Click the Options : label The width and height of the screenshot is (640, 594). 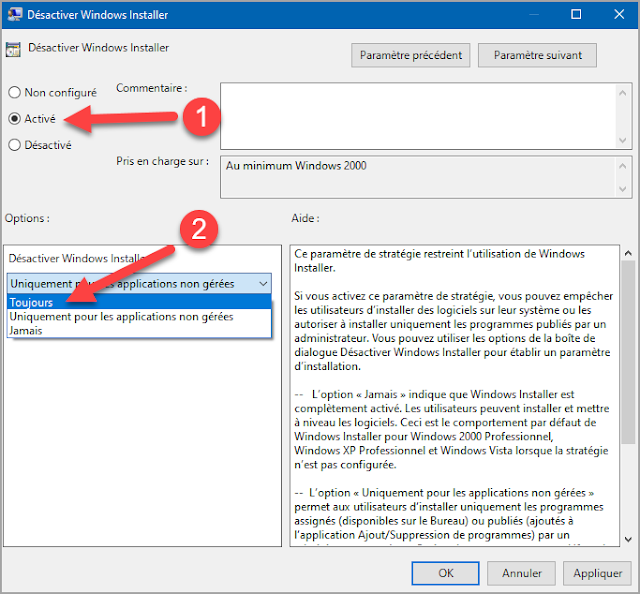27,218
